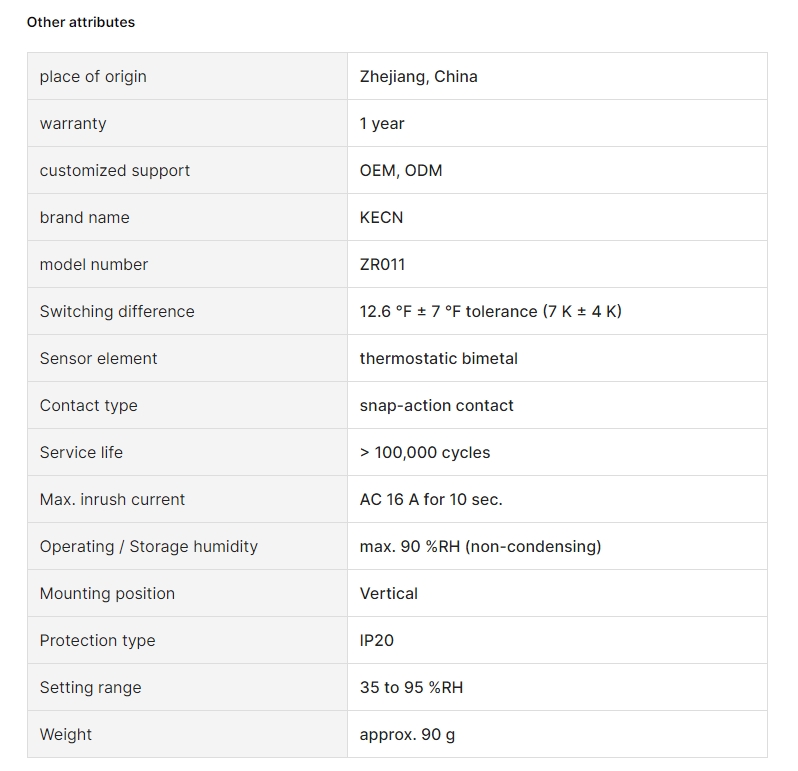Screen dimensions: 798x771
Task: Click the 'OEM, ODM' customized support value
Action: [x=401, y=170]
